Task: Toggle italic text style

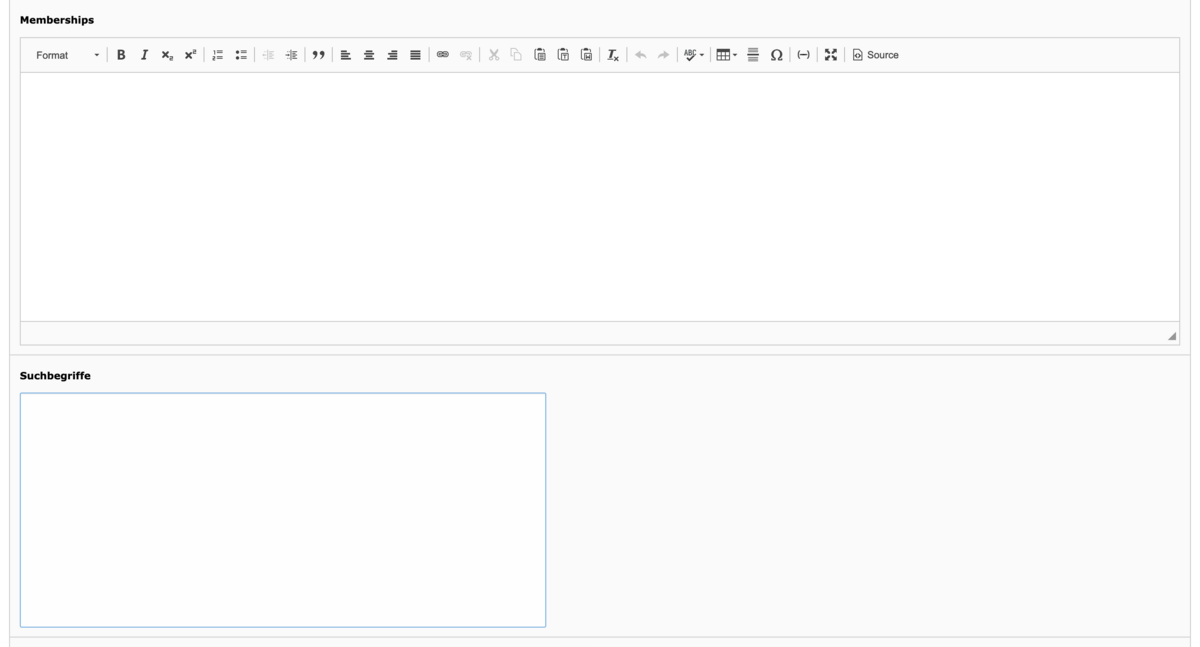Action: (144, 55)
